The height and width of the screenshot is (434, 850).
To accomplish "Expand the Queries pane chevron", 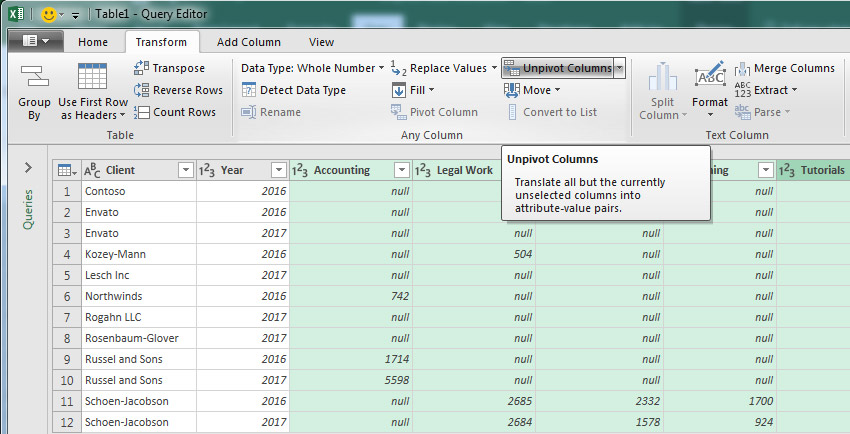I will click(28, 168).
